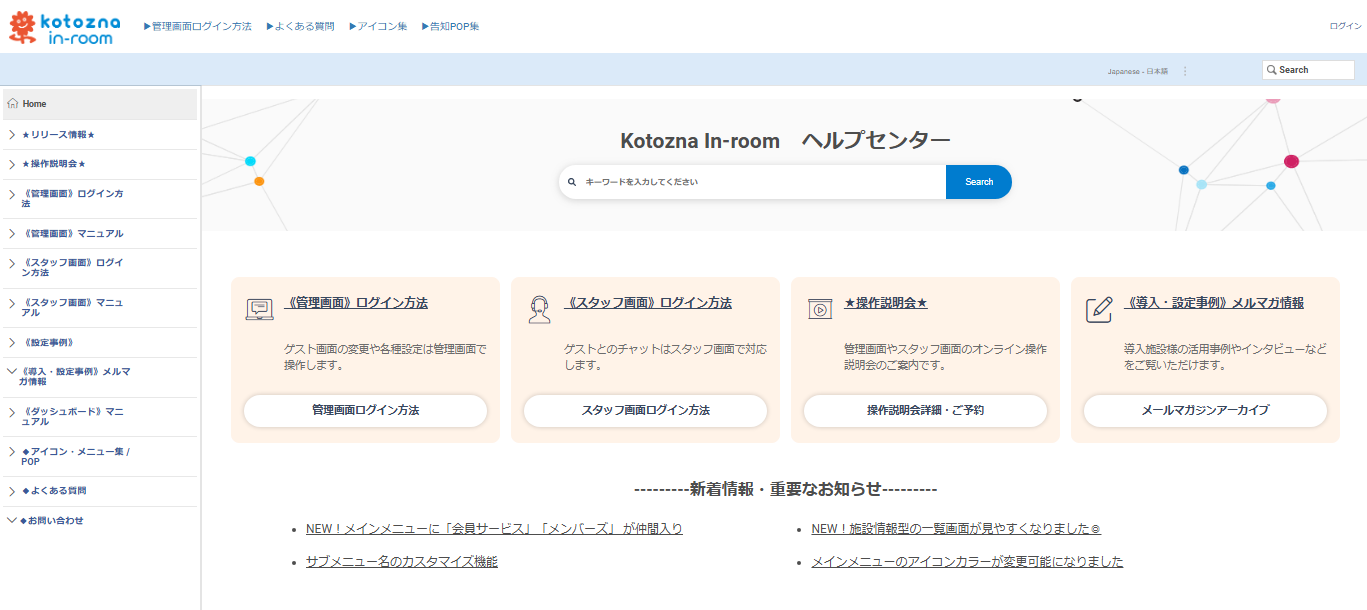Click ログイン link at top right
This screenshot has width=1367, height=610.
[1345, 26]
